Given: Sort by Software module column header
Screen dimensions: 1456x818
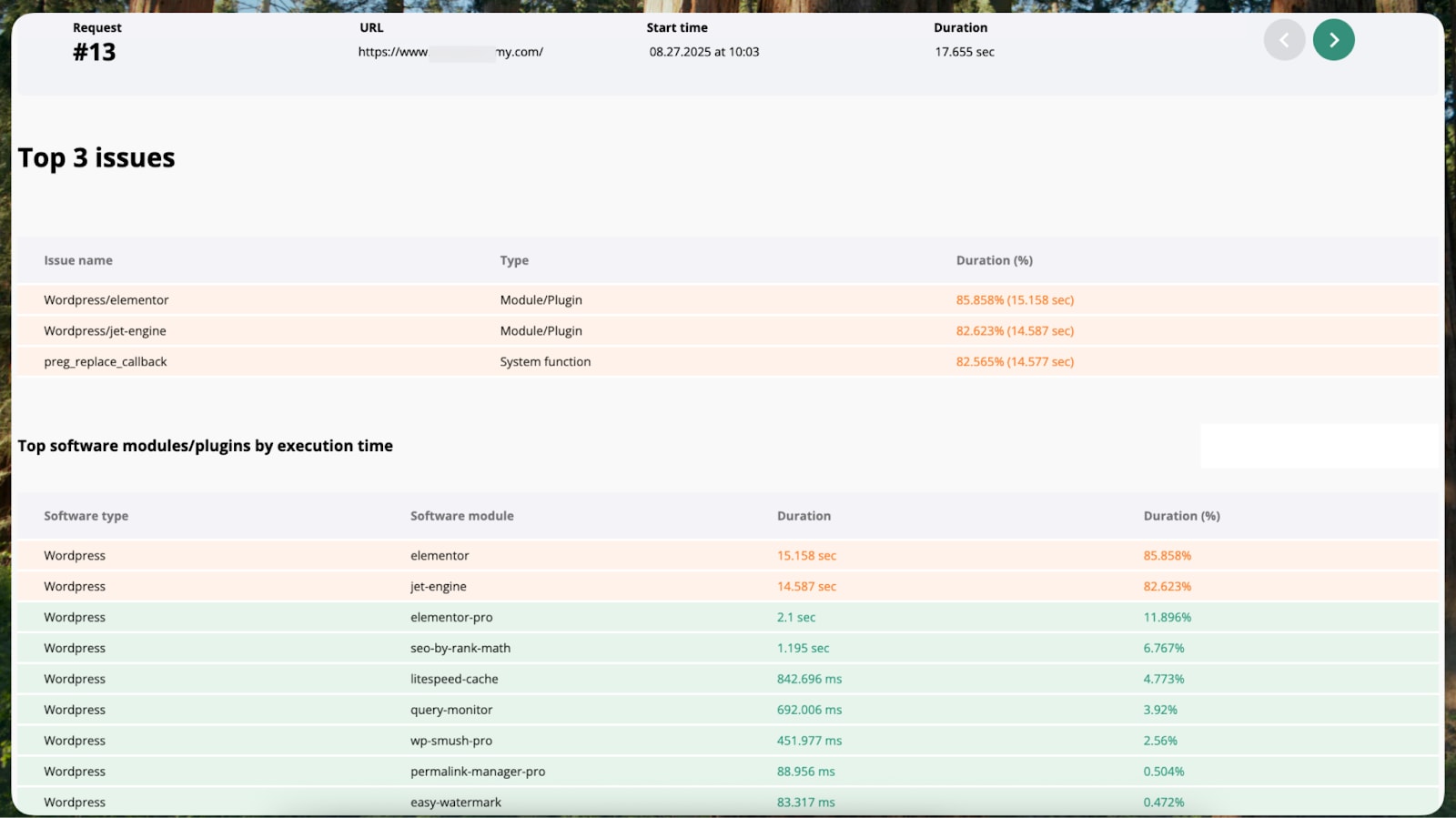Looking at the screenshot, I should (x=461, y=516).
